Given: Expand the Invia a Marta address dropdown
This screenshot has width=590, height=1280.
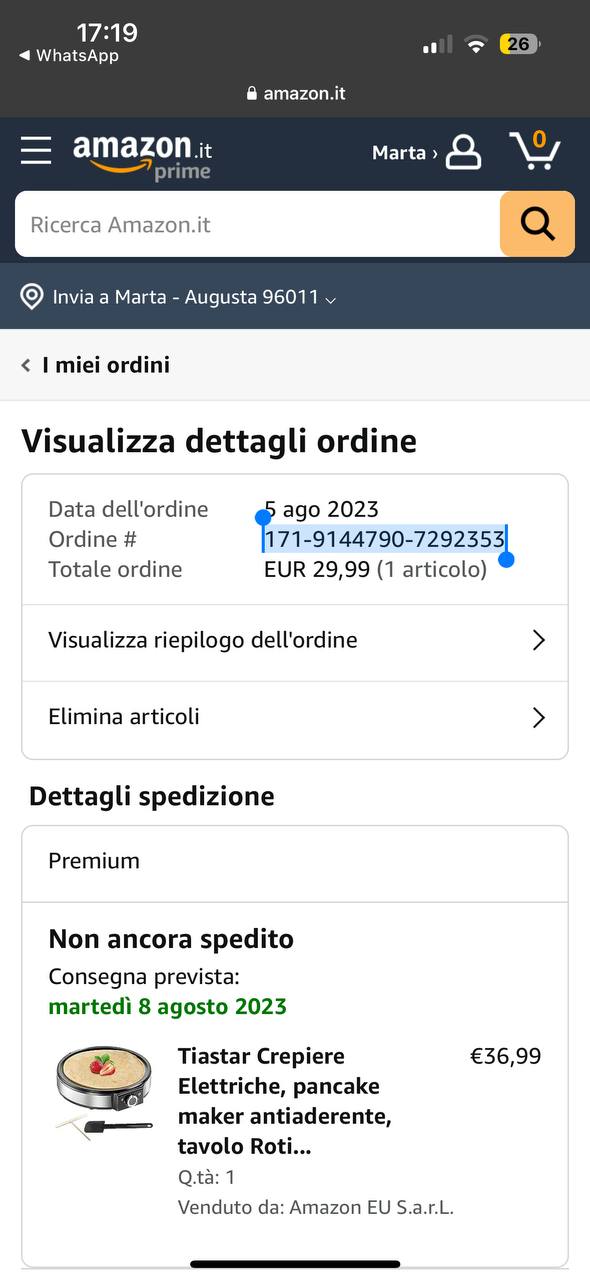Looking at the screenshot, I should click(331, 299).
